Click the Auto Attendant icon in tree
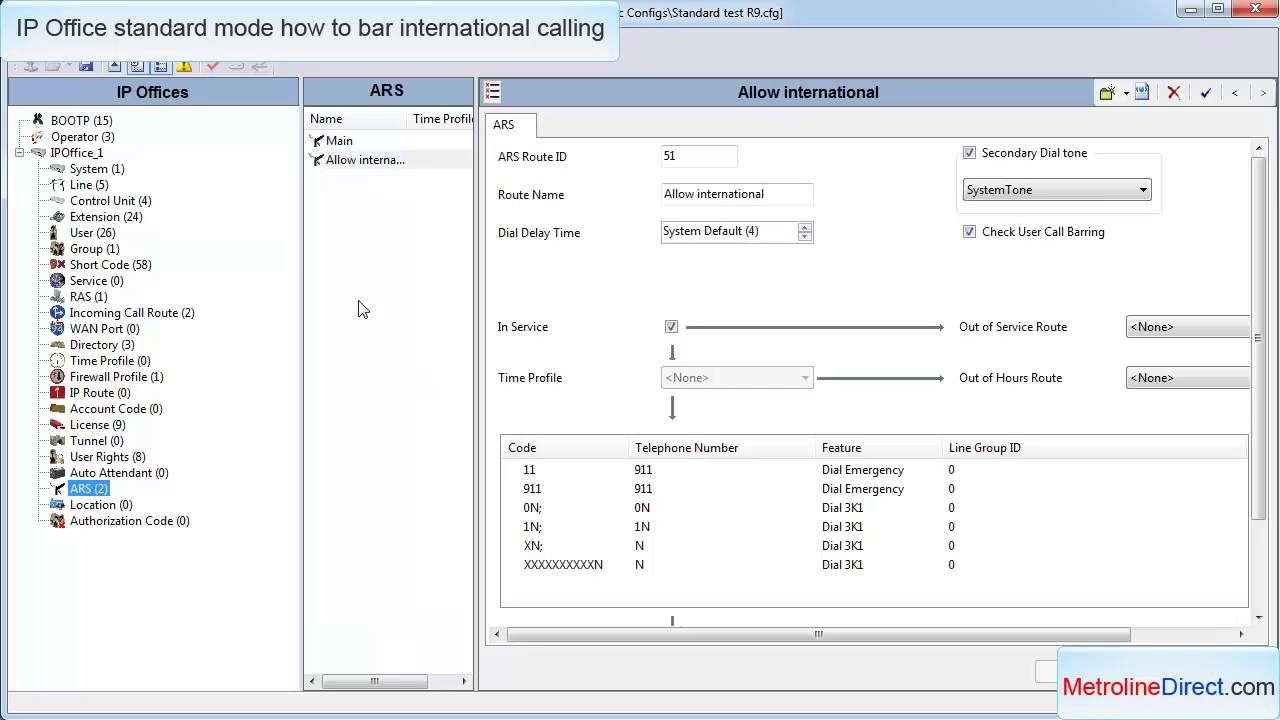 tap(57, 473)
